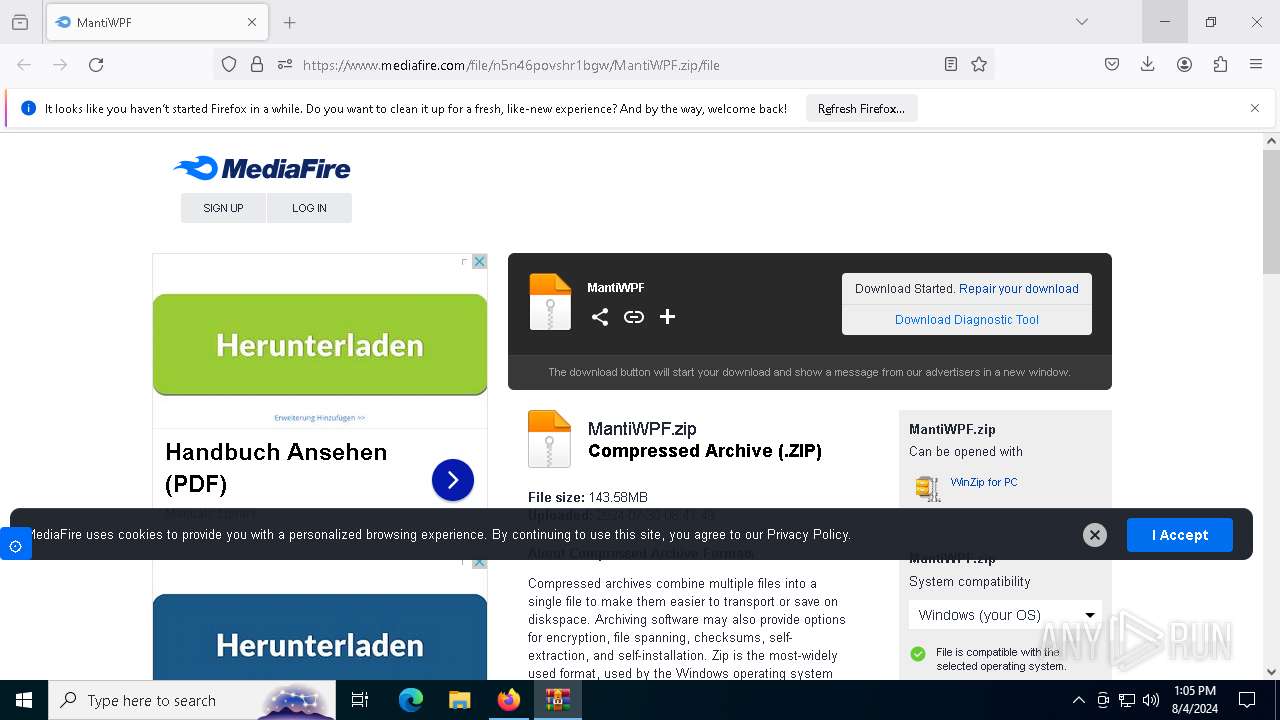Open network status tray icon

pyautogui.click(x=1127, y=700)
